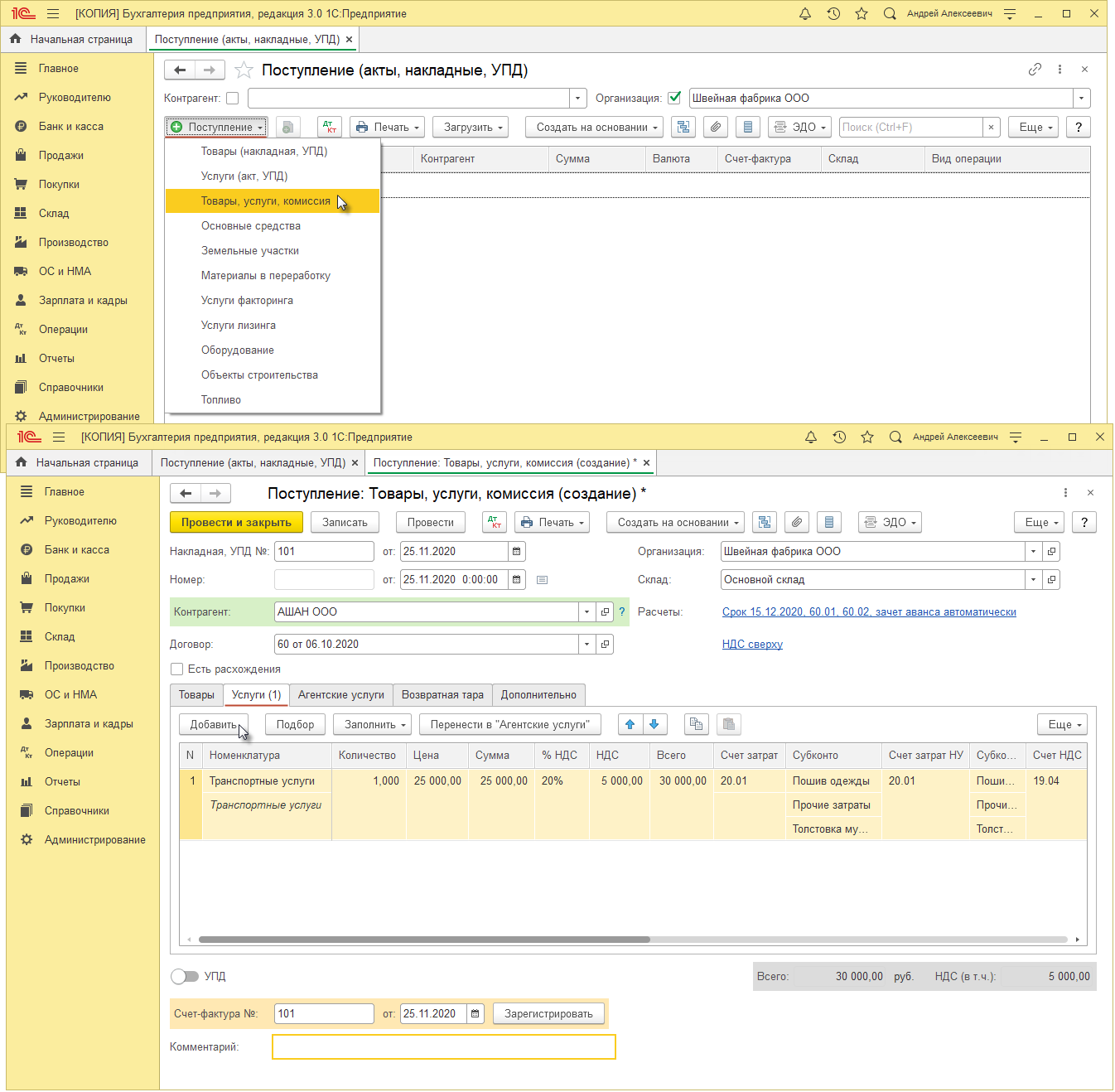This screenshot has width=1115, height=1092.
Task: Click Сумма cell 25 000,00 in row 1
Action: pos(501,780)
